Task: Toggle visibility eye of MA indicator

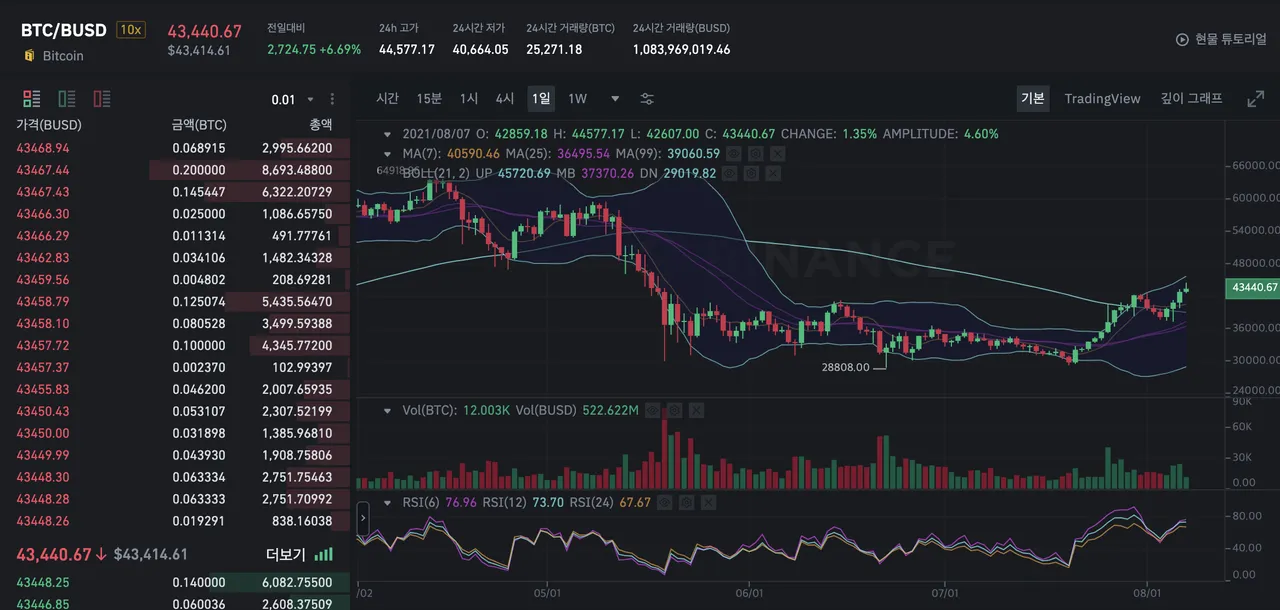Action: (x=733, y=154)
